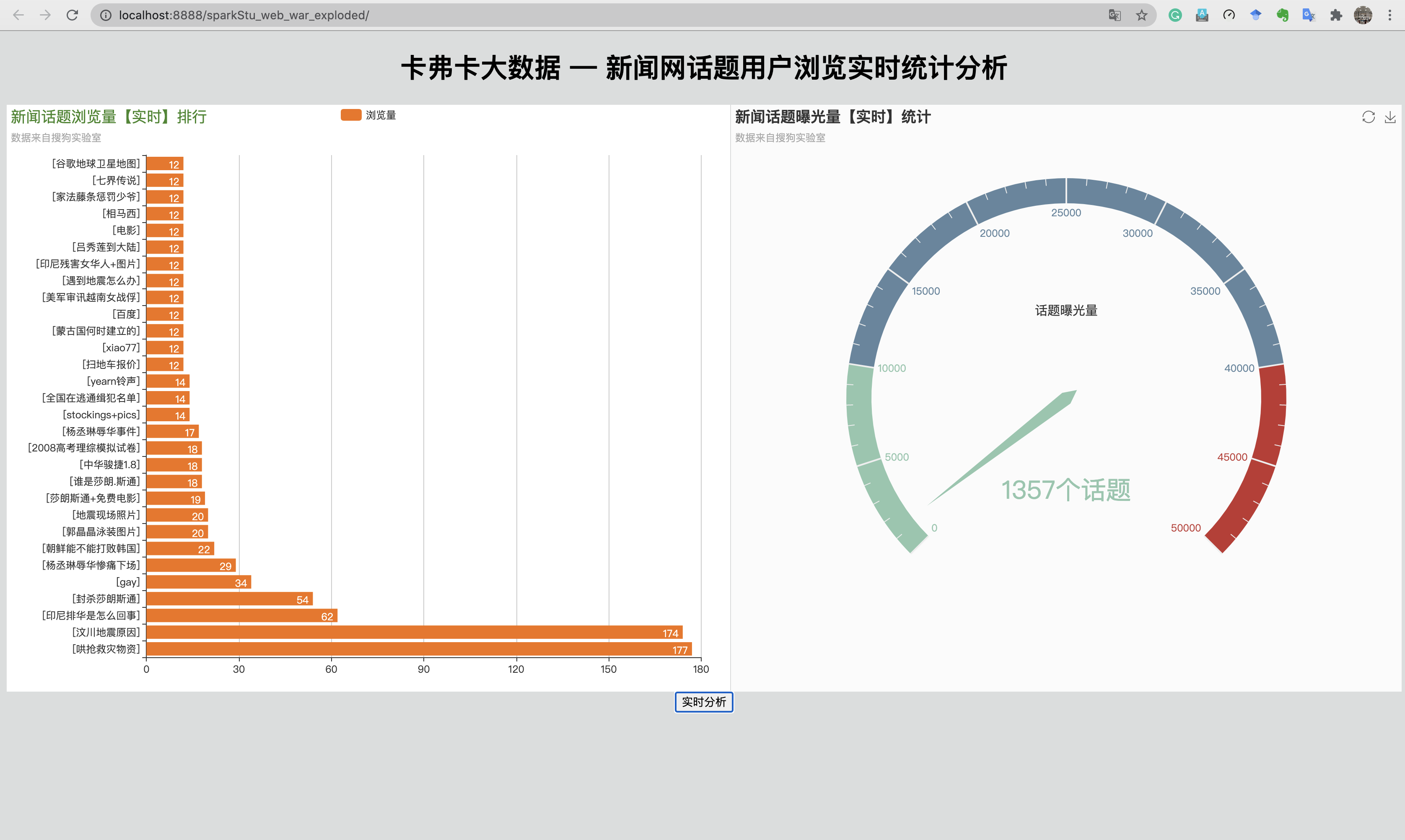Select the [杨丞琳辱华惨痛下场] label

(x=91, y=565)
